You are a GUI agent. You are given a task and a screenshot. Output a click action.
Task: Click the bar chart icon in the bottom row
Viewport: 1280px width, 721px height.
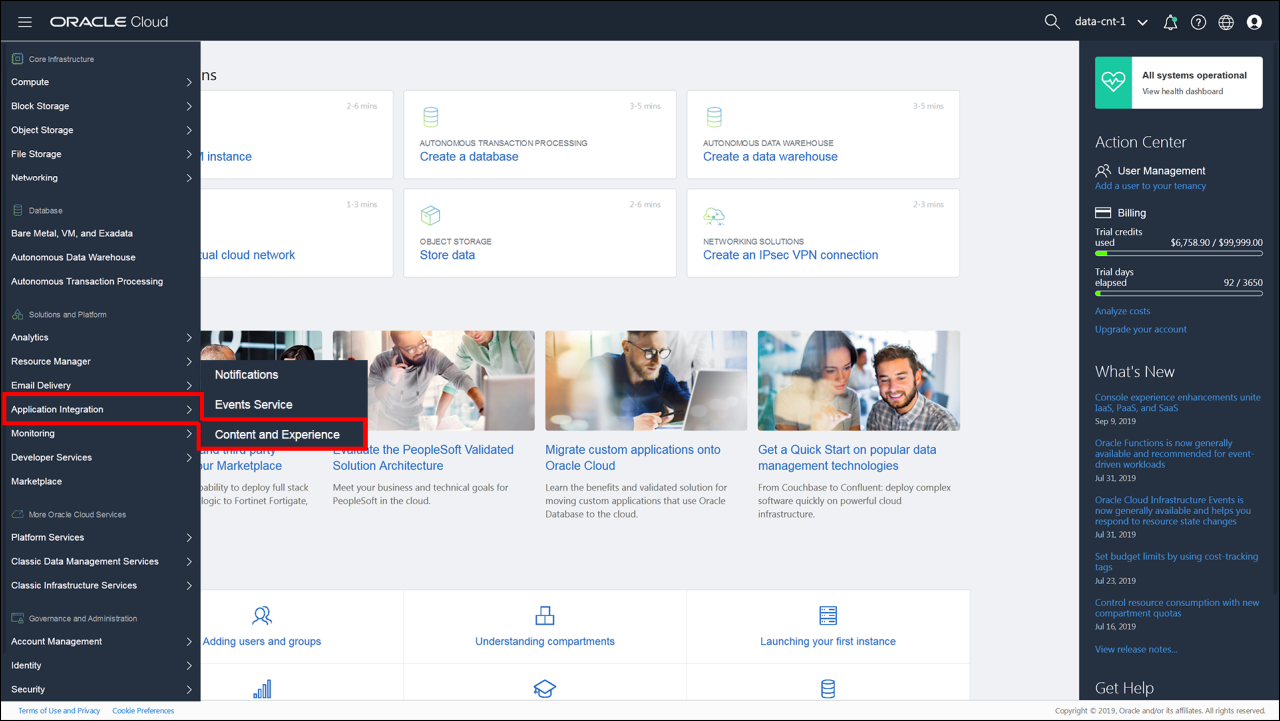(262, 689)
